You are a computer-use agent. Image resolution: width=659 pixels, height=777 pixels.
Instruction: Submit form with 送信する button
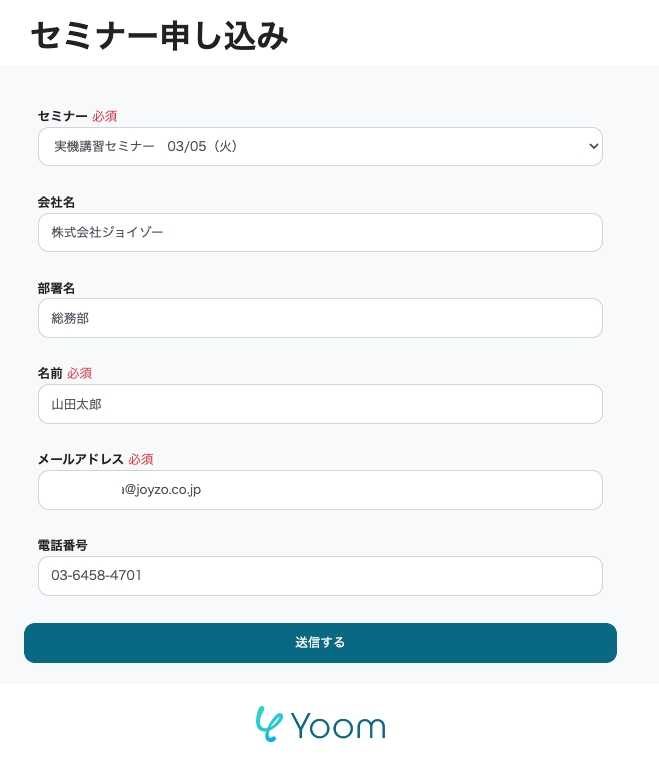tap(320, 643)
